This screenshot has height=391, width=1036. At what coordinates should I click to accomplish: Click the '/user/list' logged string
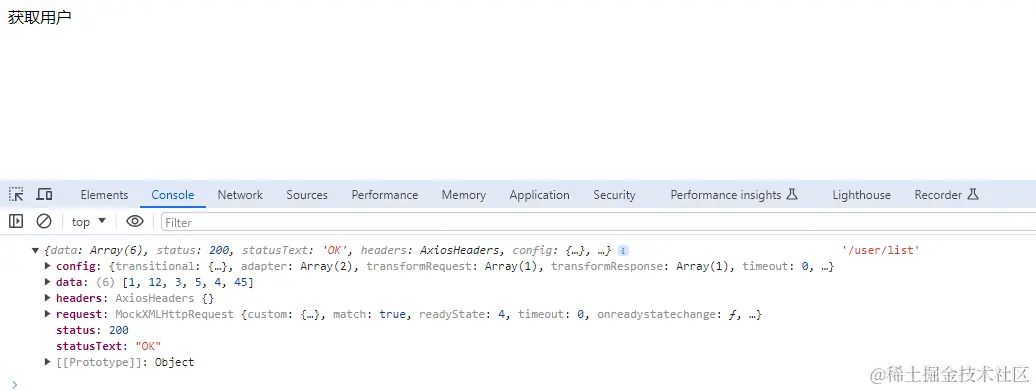point(880,250)
